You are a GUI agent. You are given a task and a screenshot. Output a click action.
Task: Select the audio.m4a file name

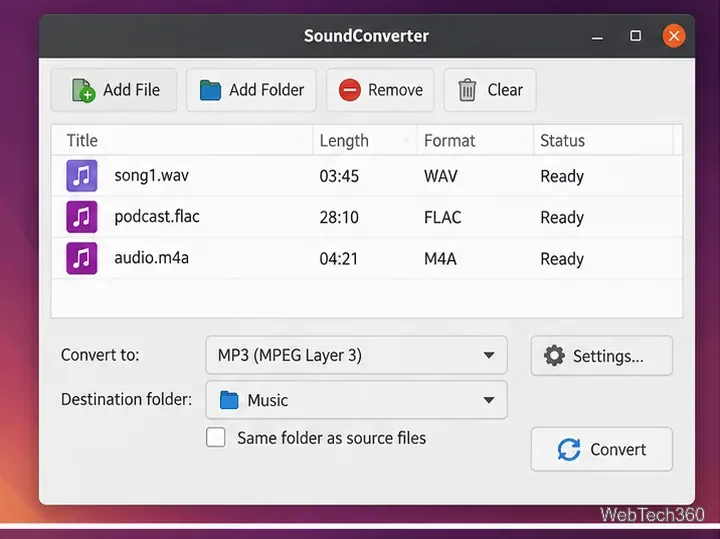(152, 258)
